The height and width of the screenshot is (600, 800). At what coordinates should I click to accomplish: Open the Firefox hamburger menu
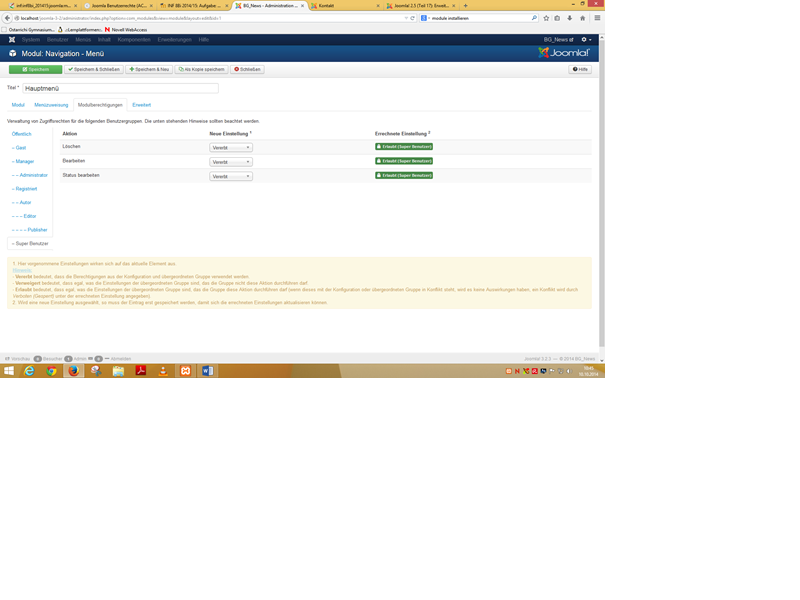pyautogui.click(x=597, y=18)
